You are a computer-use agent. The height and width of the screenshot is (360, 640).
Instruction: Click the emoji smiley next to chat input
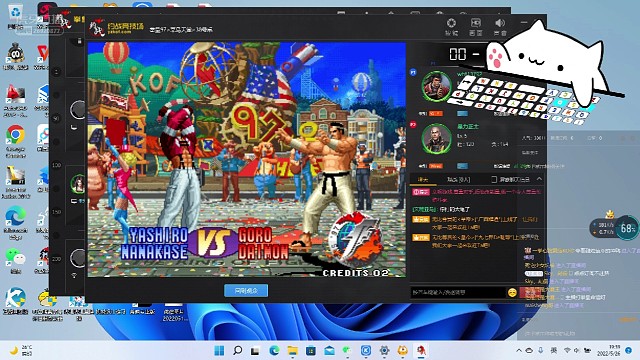pos(512,292)
